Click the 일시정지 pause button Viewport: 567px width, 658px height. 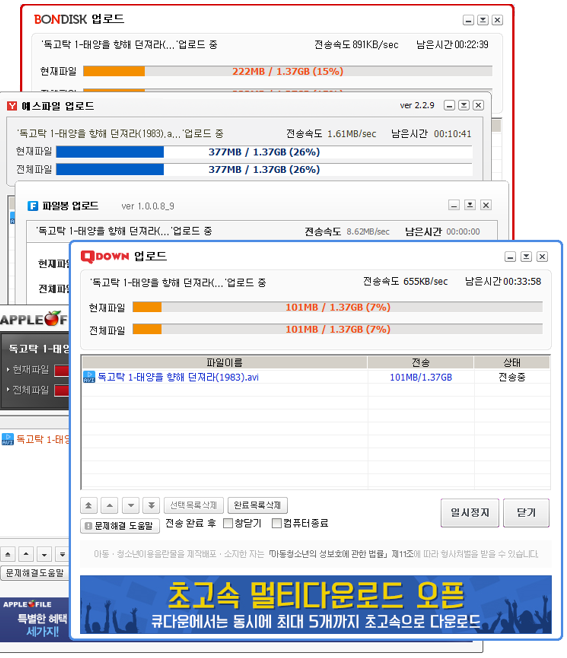point(470,512)
